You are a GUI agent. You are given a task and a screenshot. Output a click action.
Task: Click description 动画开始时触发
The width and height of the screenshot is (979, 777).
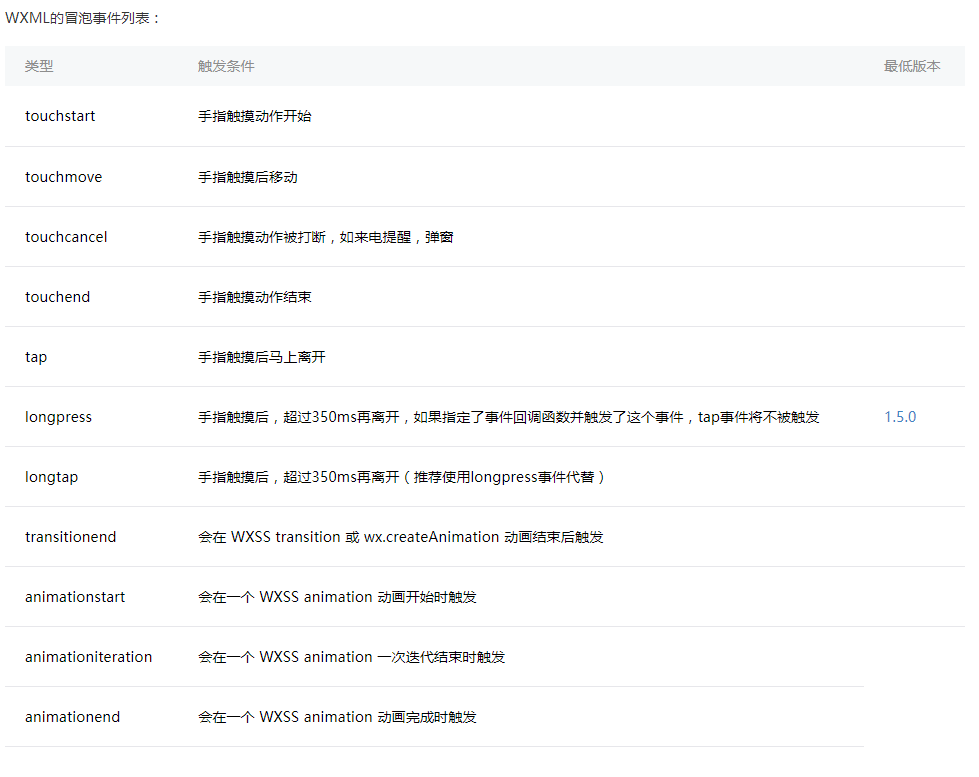tap(337, 596)
